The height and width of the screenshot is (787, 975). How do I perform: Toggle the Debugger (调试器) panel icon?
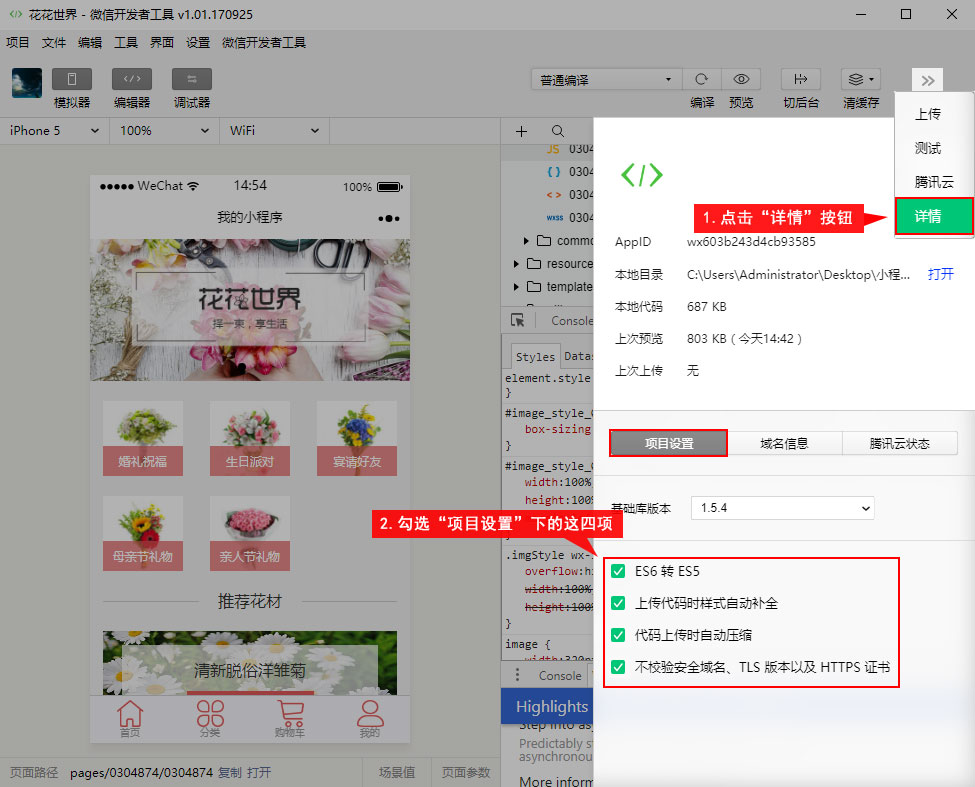tap(191, 80)
